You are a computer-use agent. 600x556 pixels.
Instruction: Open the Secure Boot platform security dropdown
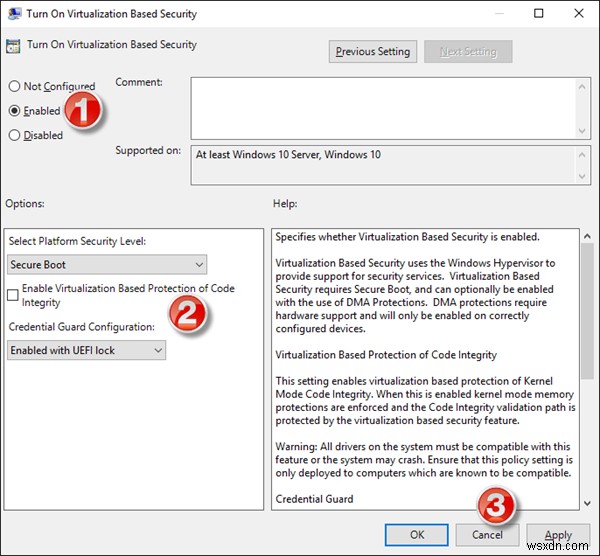pos(107,264)
